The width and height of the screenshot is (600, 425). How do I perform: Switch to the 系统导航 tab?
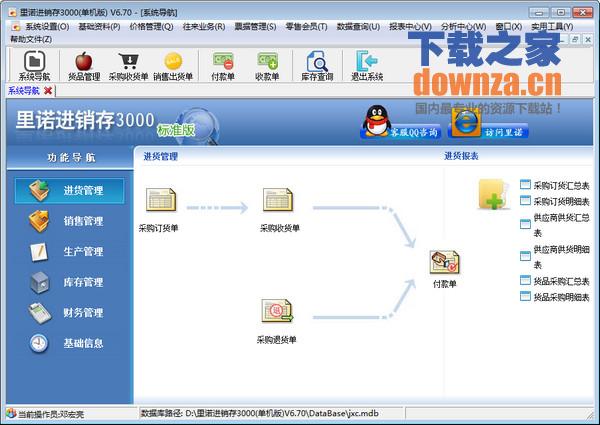point(24,91)
